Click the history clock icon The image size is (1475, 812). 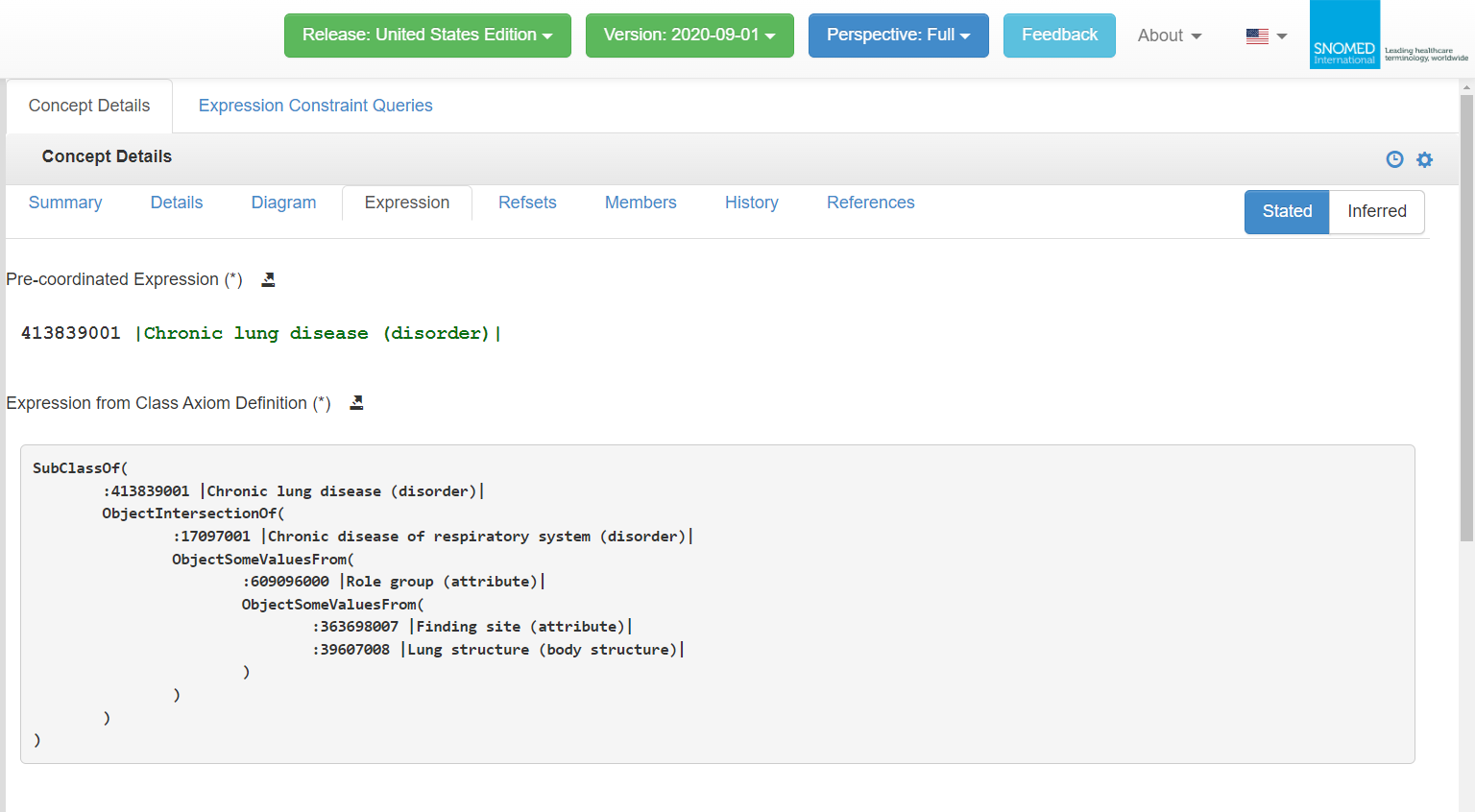1394,159
